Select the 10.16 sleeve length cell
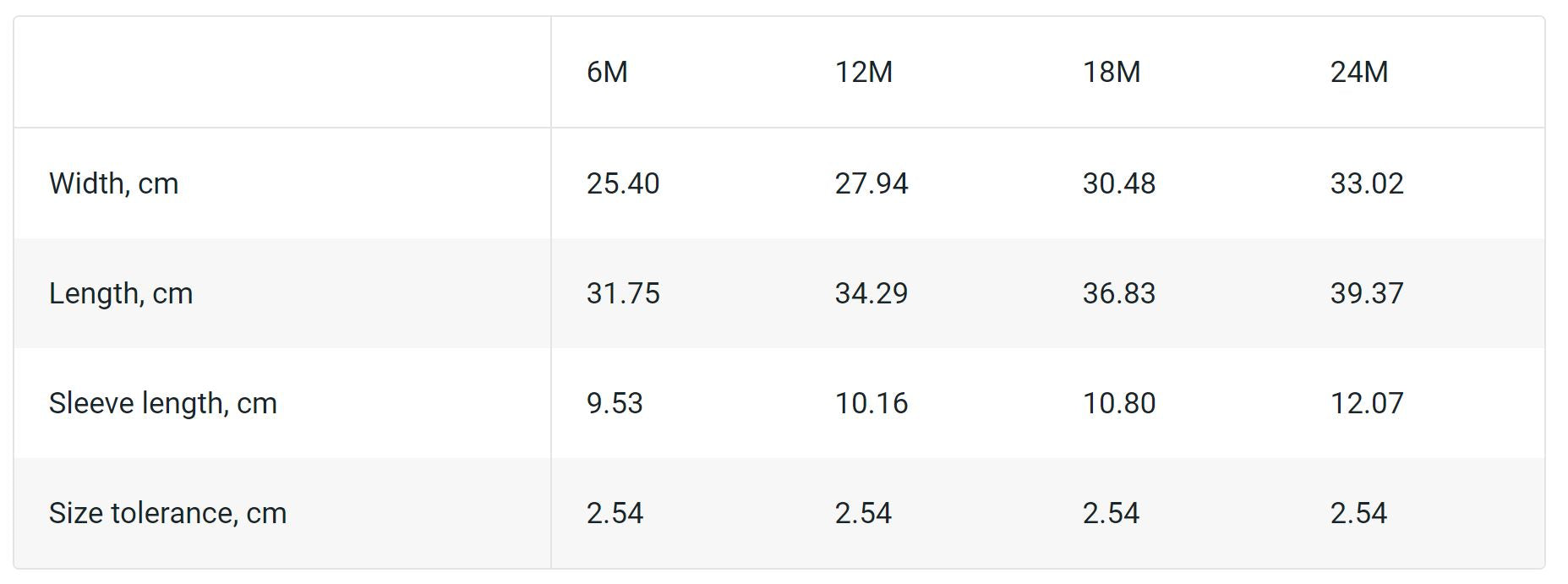The width and height of the screenshot is (1568, 584). point(871,404)
